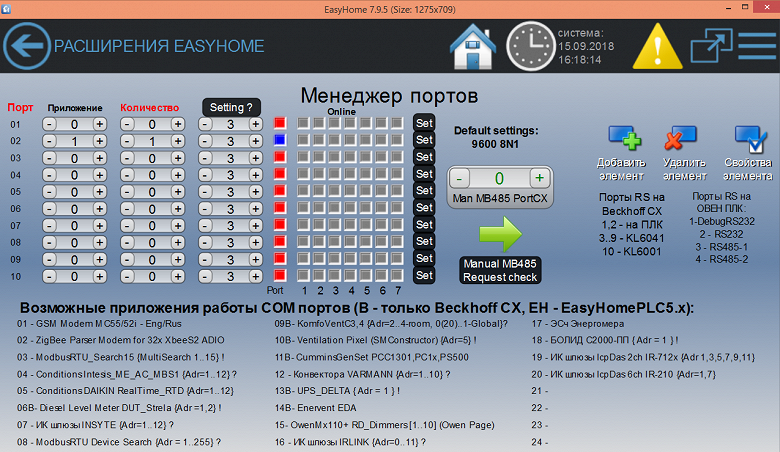The image size is (780, 452).
Task: Click '03 - ModbusRTU_Search15' entry
Action: click(x=121, y=357)
